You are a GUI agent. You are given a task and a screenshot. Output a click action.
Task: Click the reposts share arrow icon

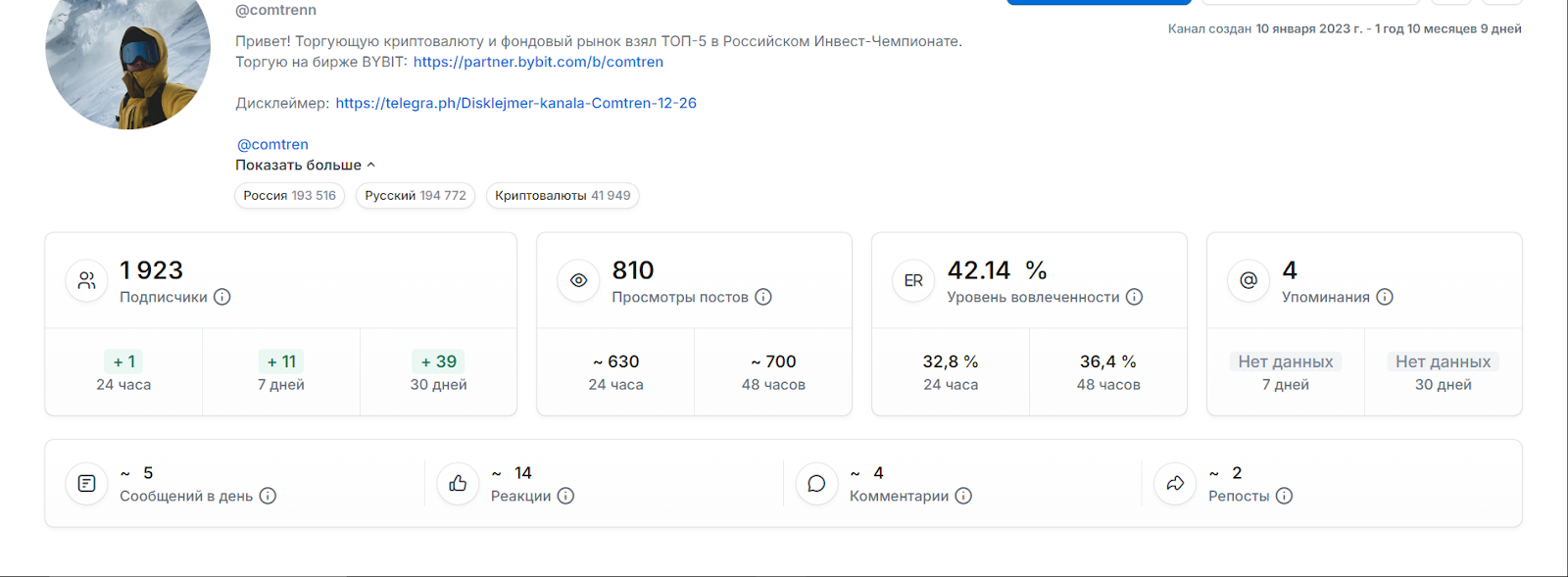[x=1175, y=484]
